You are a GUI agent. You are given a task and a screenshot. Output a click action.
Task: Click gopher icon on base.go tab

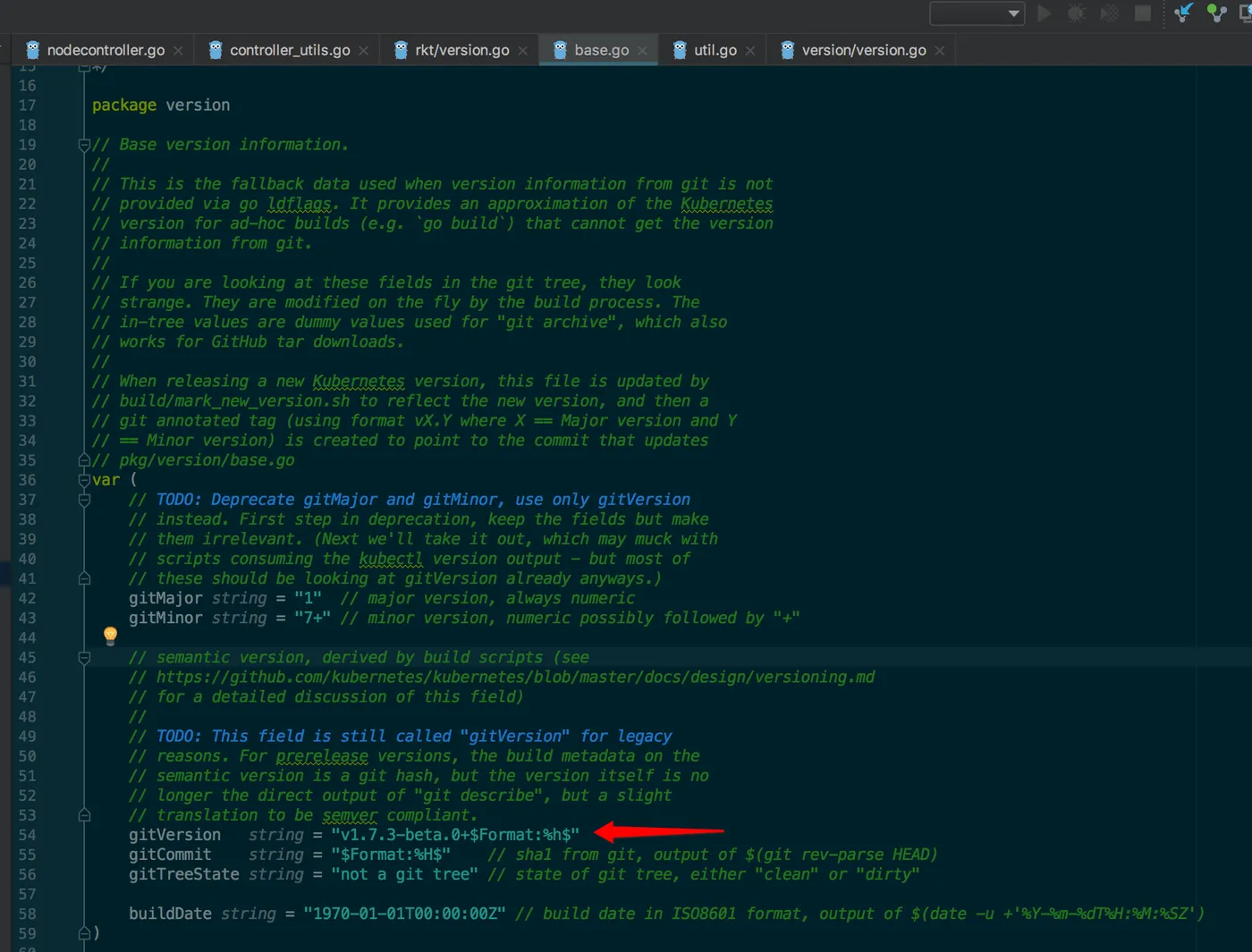click(x=560, y=50)
